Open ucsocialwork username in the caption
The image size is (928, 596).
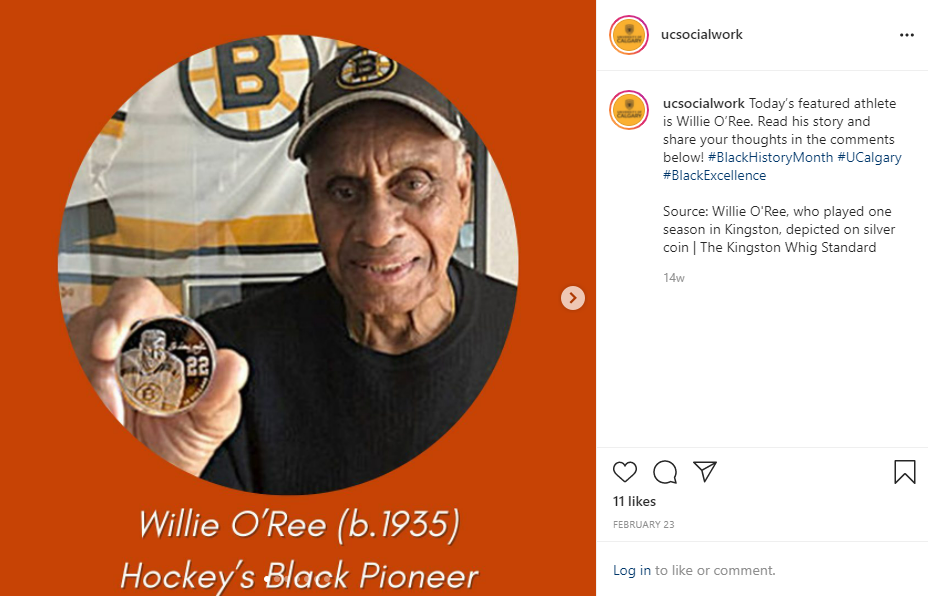(x=704, y=103)
